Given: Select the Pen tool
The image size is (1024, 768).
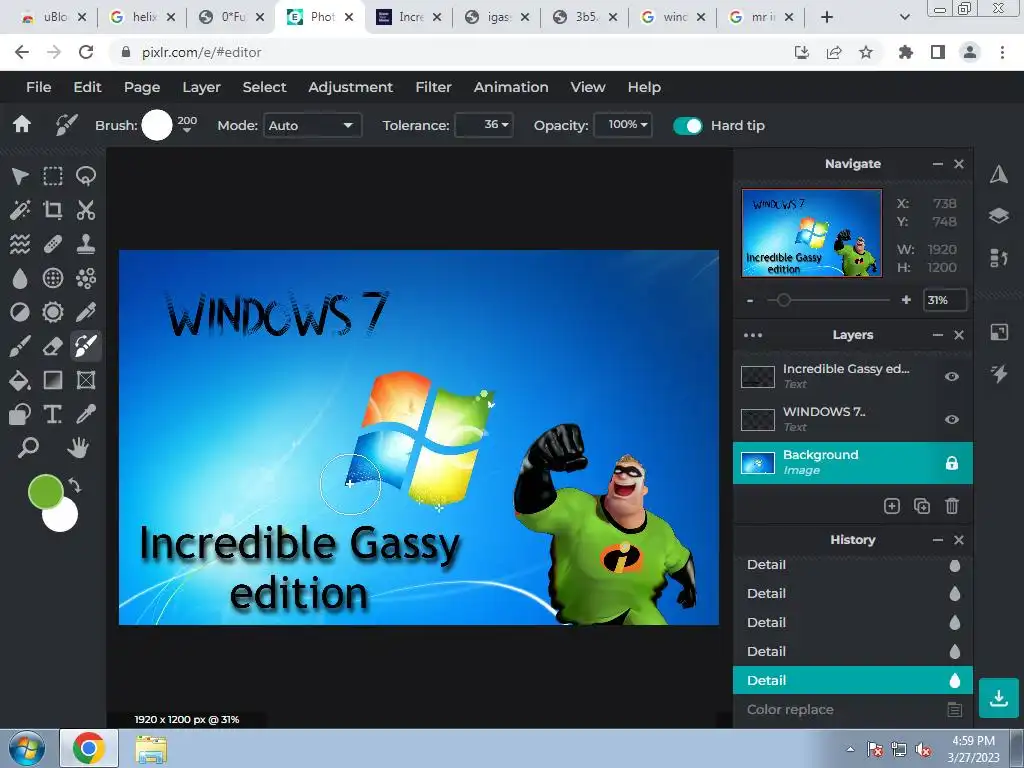Looking at the screenshot, I should coord(86,312).
